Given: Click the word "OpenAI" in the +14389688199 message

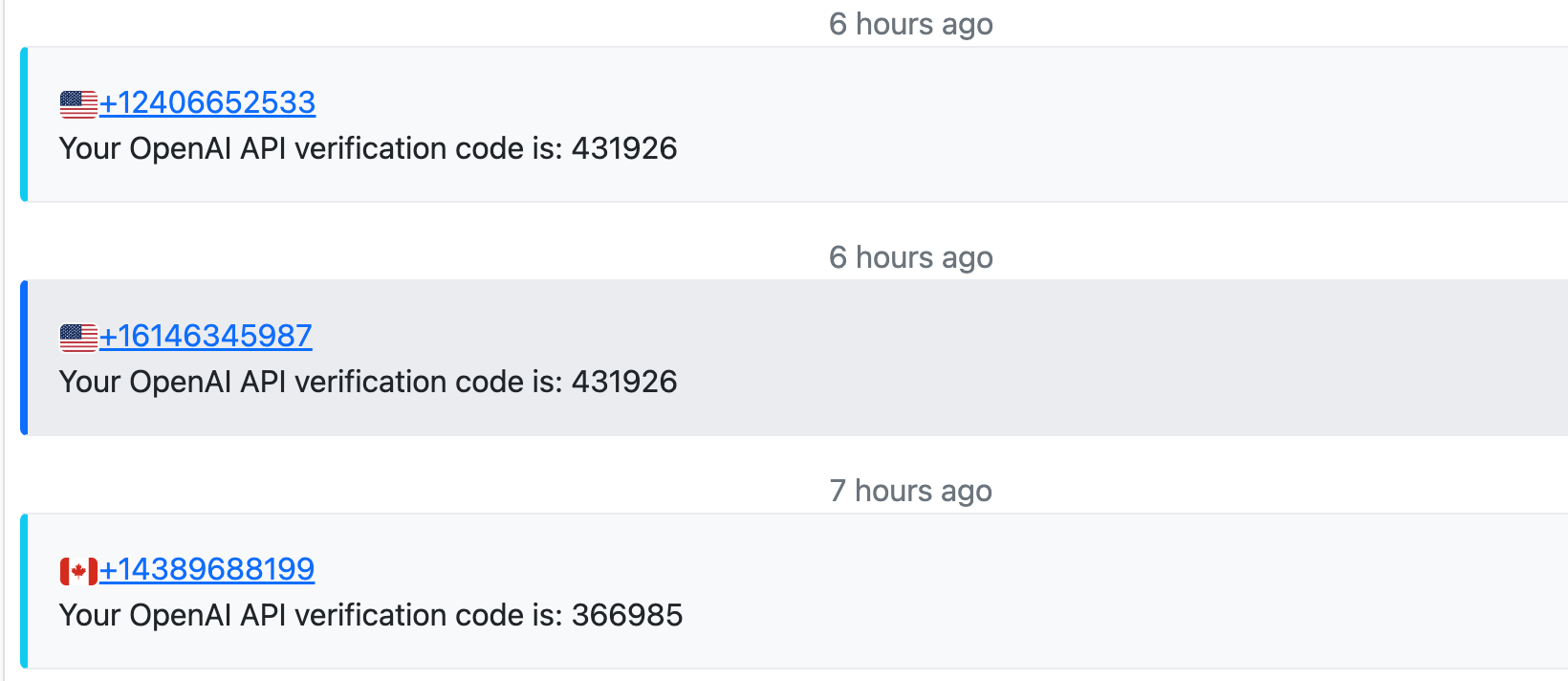Looking at the screenshot, I should click(181, 615).
